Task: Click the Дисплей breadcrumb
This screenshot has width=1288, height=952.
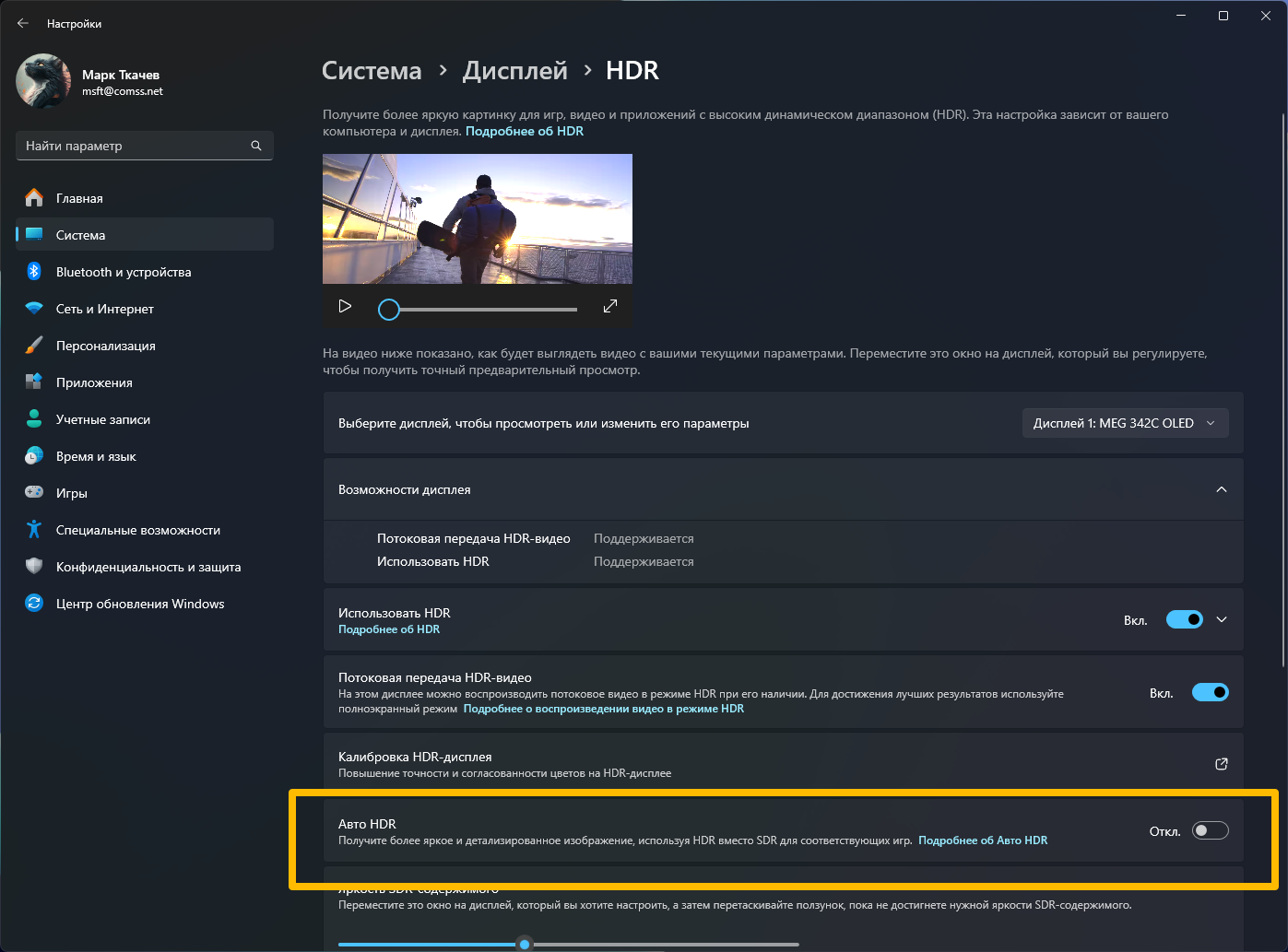Action: pyautogui.click(x=515, y=71)
